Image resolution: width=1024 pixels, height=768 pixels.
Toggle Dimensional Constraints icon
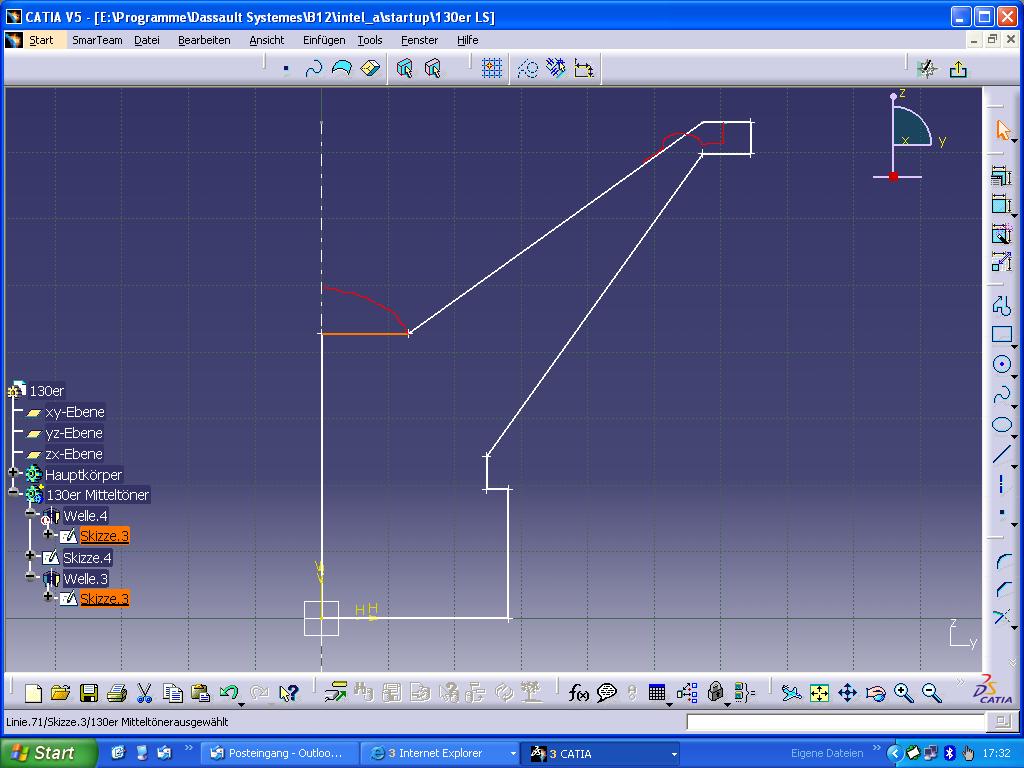584,69
